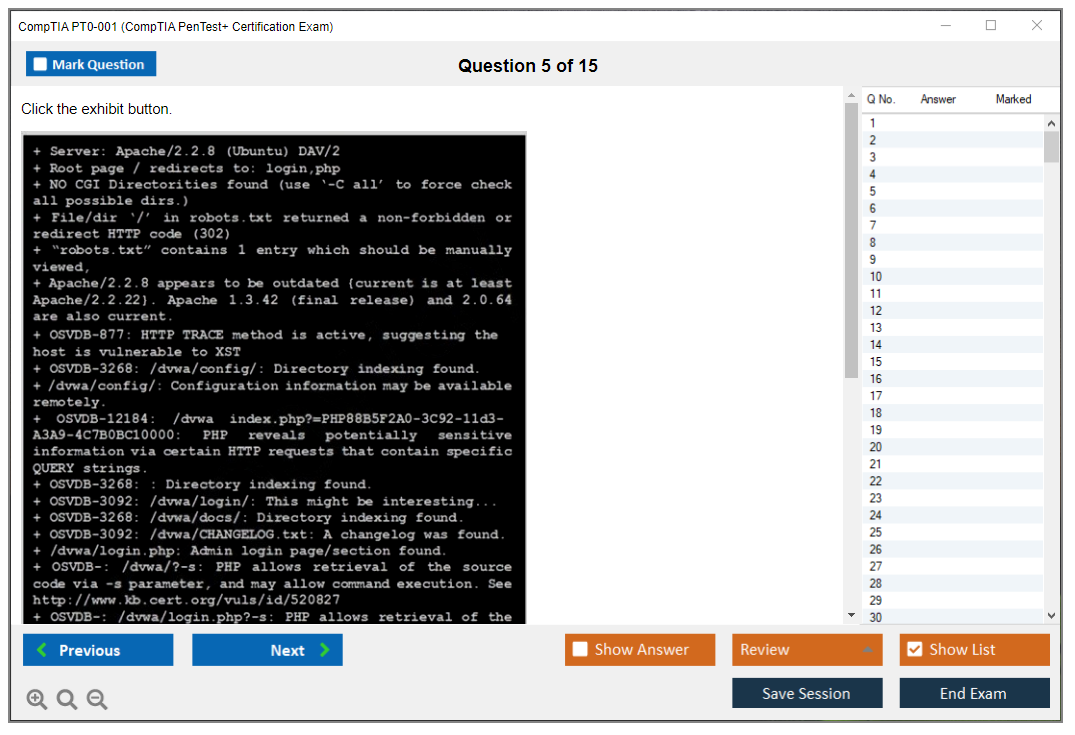Uncheck the Show List checkbox

(914, 650)
